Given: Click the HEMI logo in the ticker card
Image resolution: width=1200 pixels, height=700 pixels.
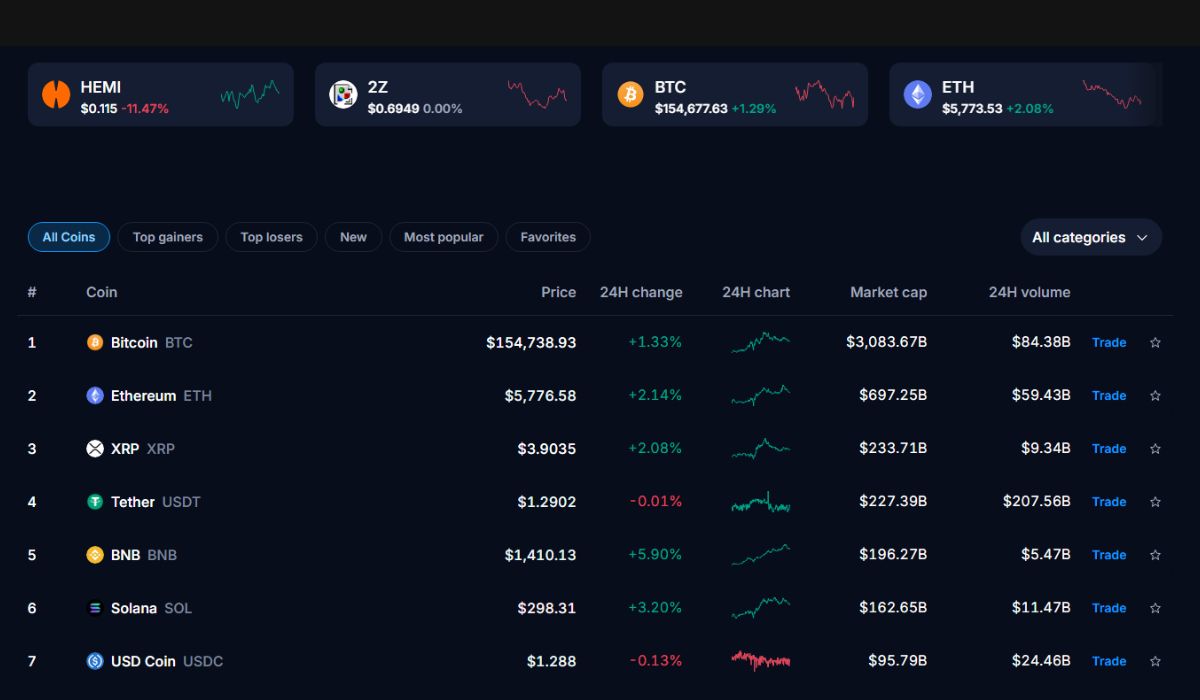Looking at the screenshot, I should tap(55, 95).
